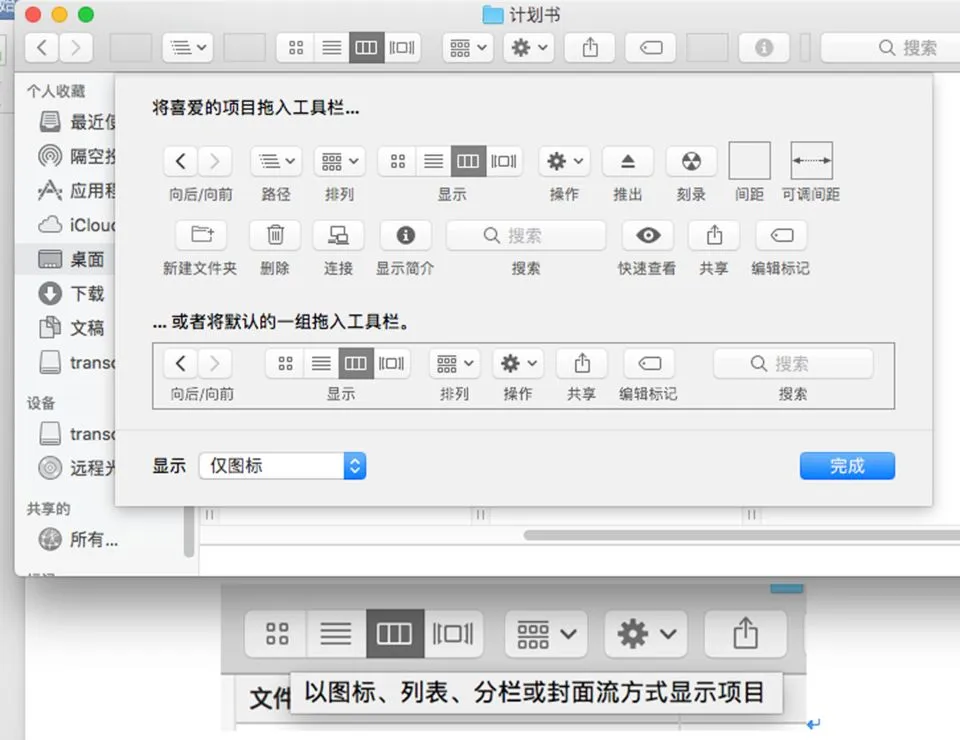This screenshot has height=740, width=960.
Task: Click the 搜索 search field in the window toolbar
Action: coord(905,47)
